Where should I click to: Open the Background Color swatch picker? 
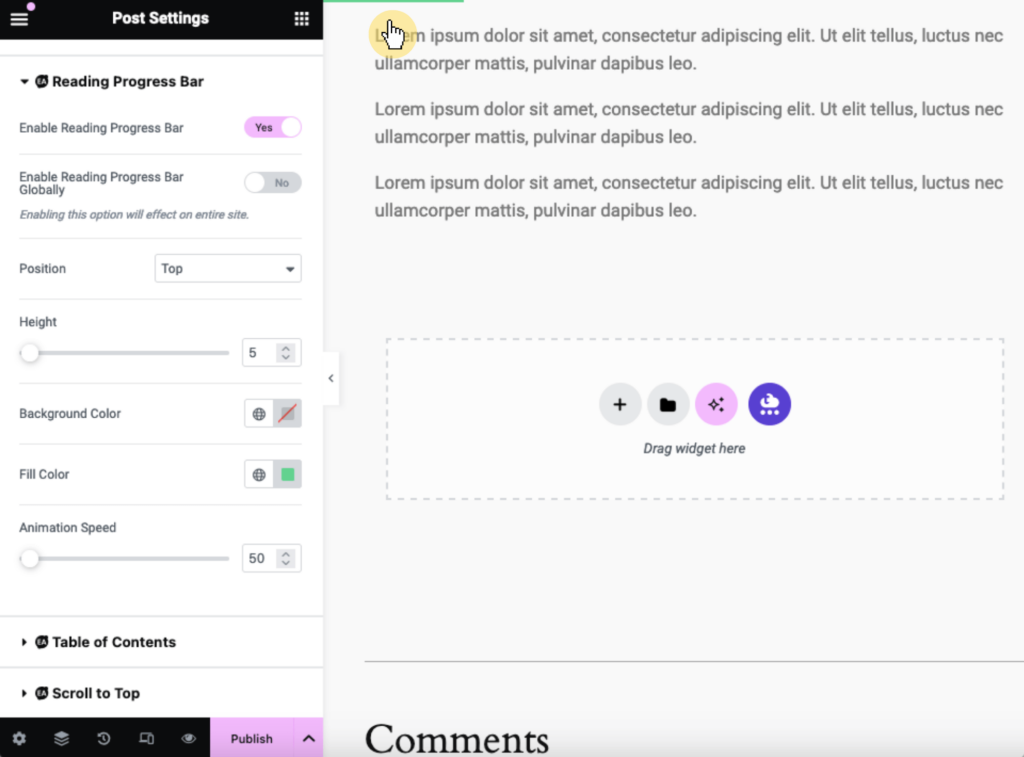point(287,414)
